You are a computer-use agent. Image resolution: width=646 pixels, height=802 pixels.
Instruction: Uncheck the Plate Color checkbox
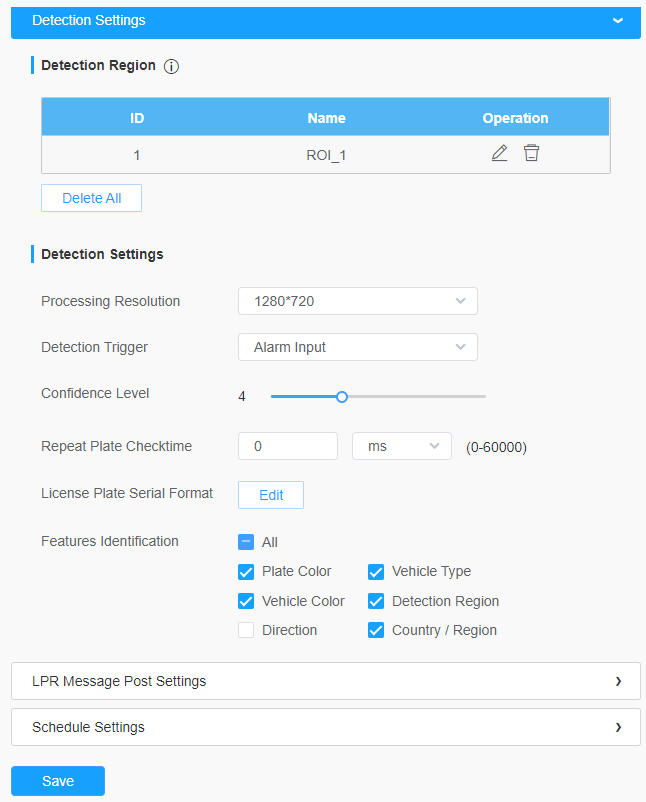pyautogui.click(x=246, y=572)
